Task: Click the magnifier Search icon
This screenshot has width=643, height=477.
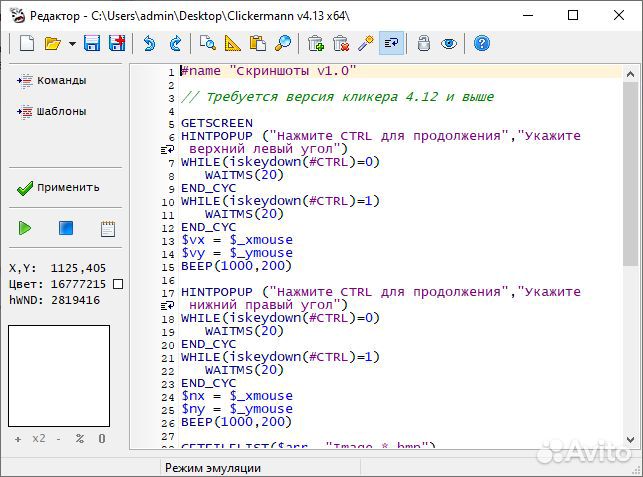Action: [x=283, y=43]
